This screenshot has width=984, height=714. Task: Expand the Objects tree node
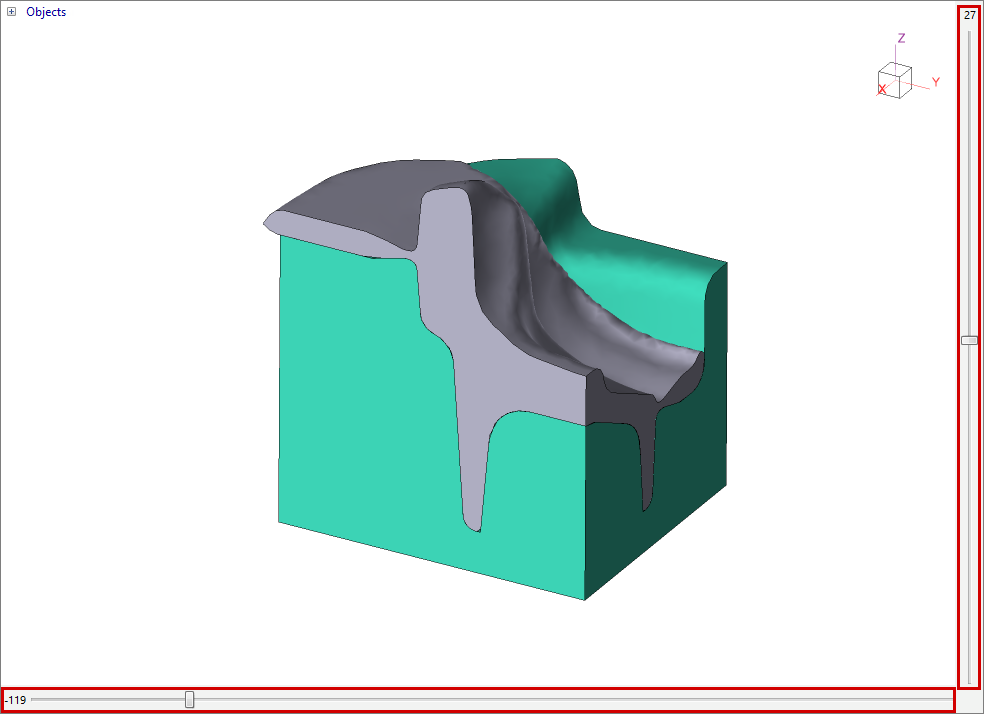pyautogui.click(x=12, y=12)
